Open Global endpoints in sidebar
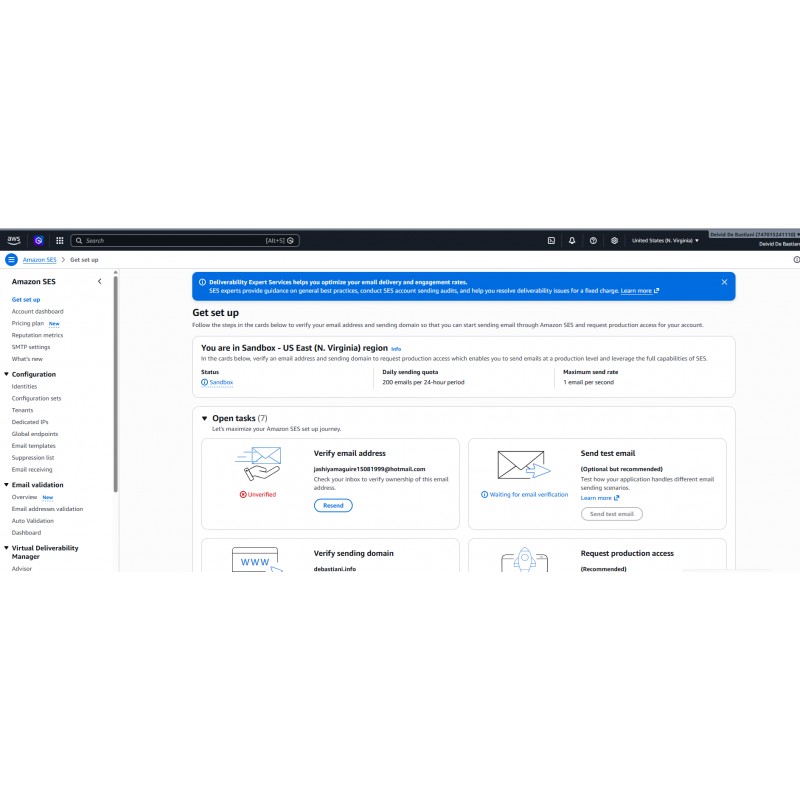The height and width of the screenshot is (800, 800). [35, 434]
